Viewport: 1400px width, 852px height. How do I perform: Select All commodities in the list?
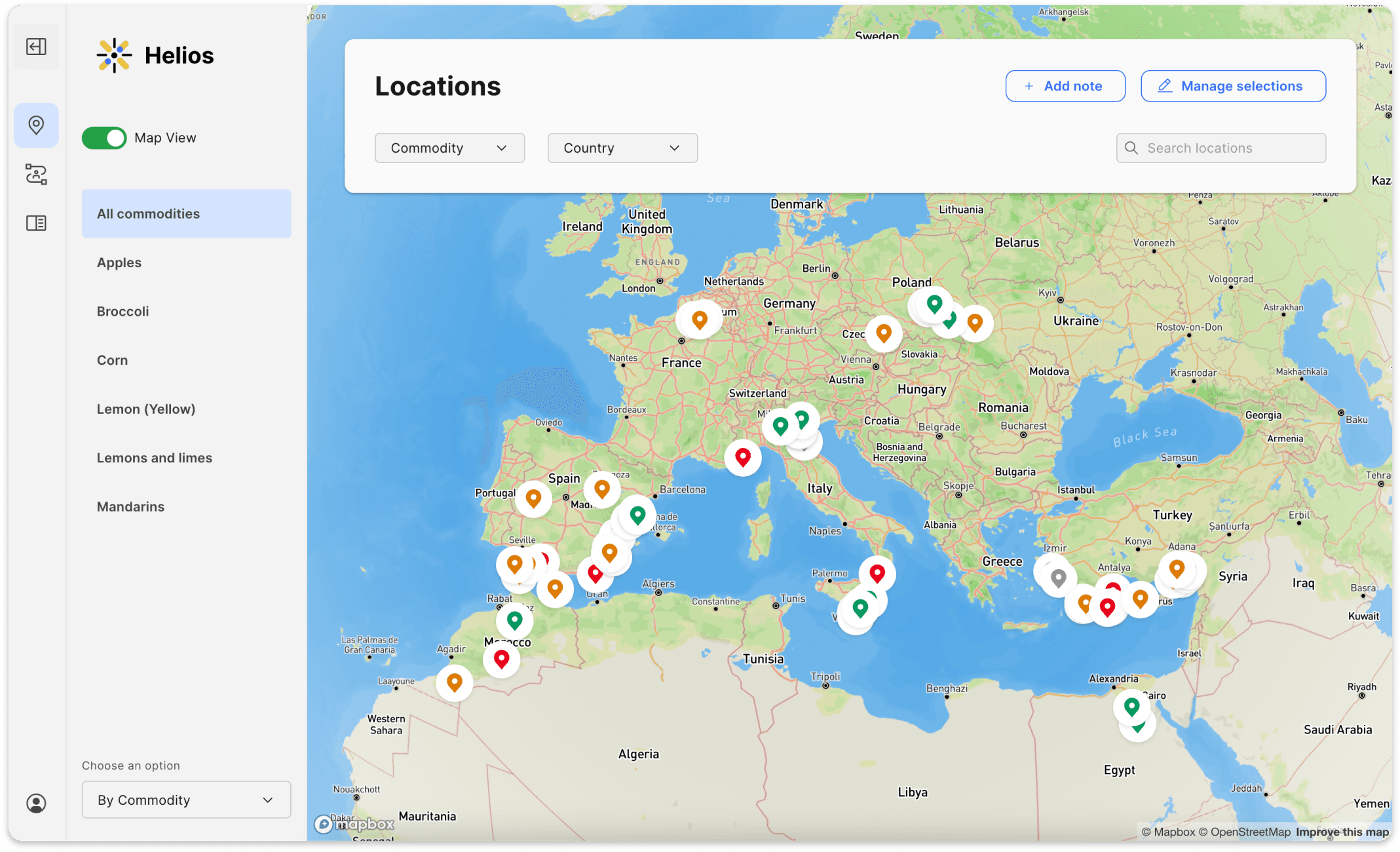186,213
